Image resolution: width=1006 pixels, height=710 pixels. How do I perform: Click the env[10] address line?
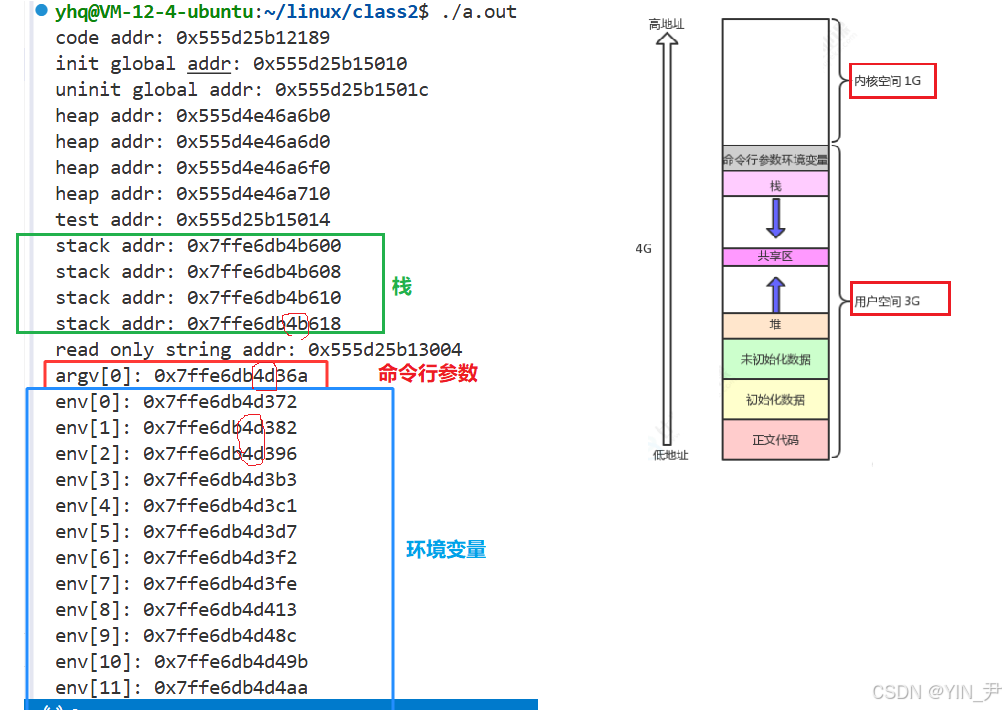click(182, 661)
